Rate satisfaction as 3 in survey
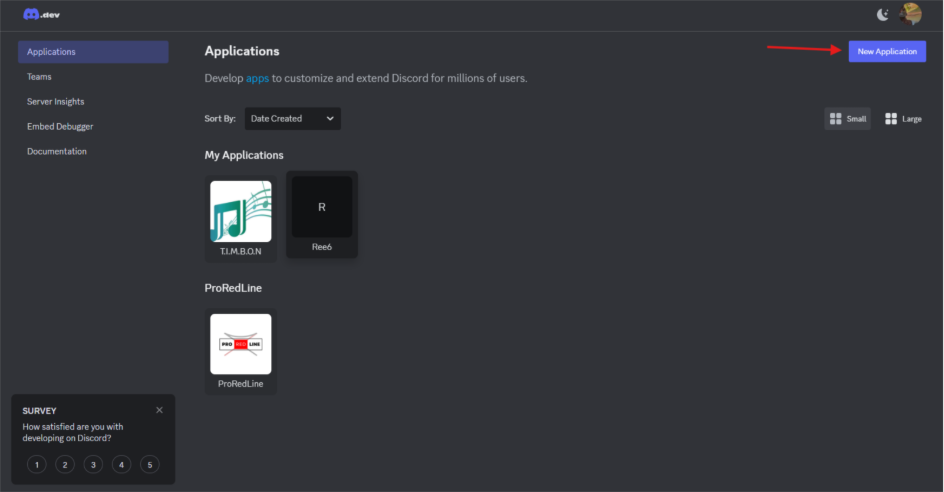 (93, 464)
